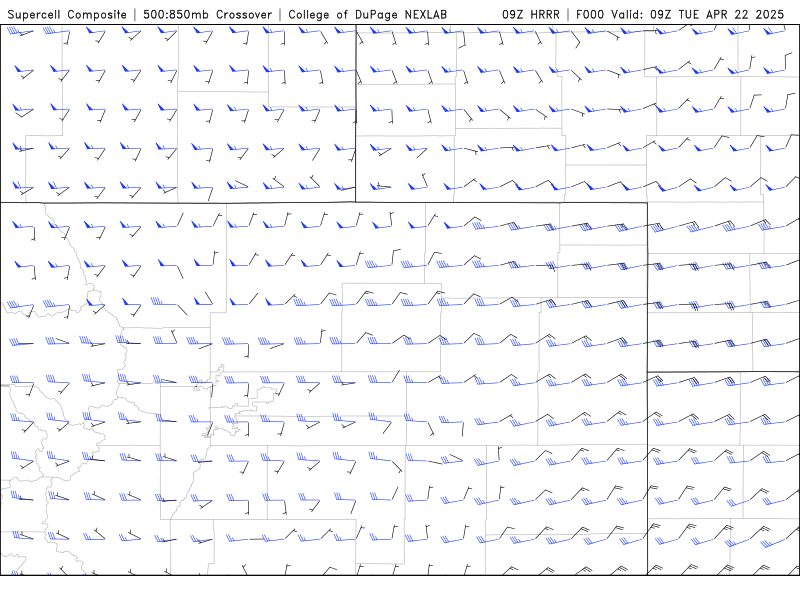Click the 'Supercell Composite' title text
Viewport: 800px width, 600px height.
pyautogui.click(x=67, y=15)
